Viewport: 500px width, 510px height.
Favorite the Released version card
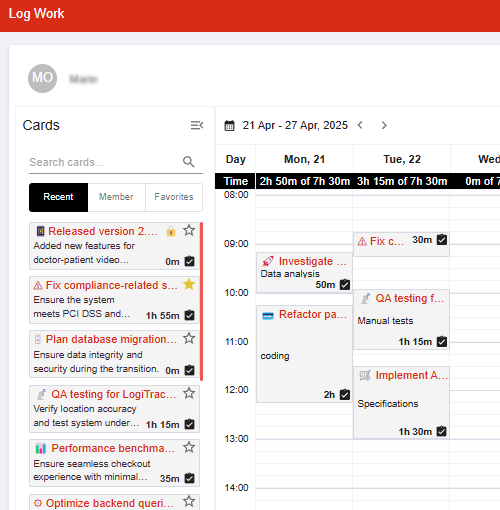point(189,230)
